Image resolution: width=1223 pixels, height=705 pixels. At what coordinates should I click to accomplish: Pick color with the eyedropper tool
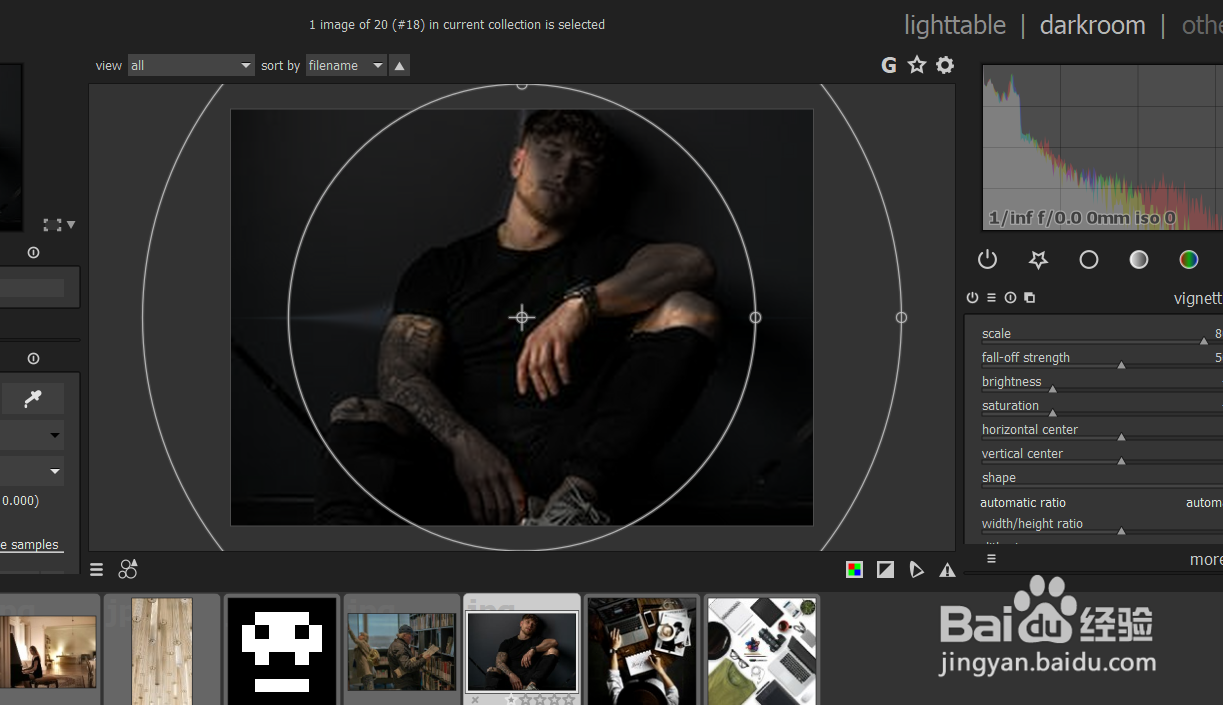[32, 399]
